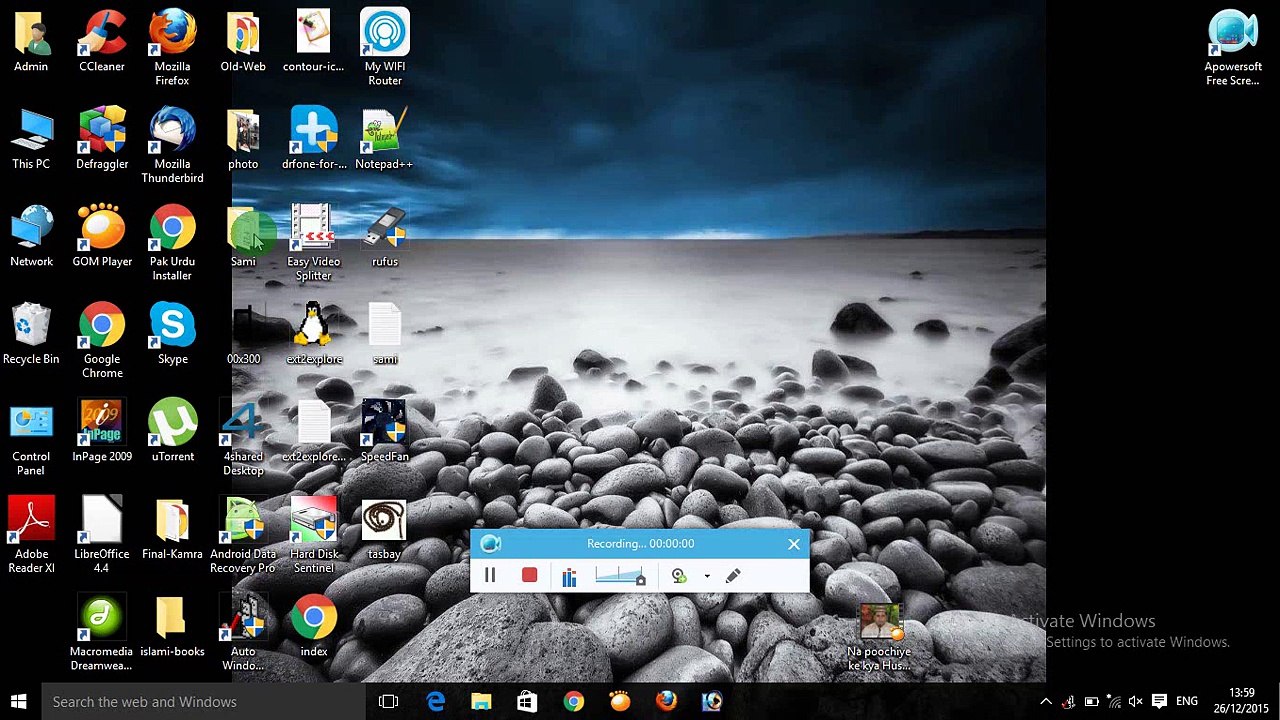Open the Windows Start menu
The image size is (1280, 720).
click(18, 702)
